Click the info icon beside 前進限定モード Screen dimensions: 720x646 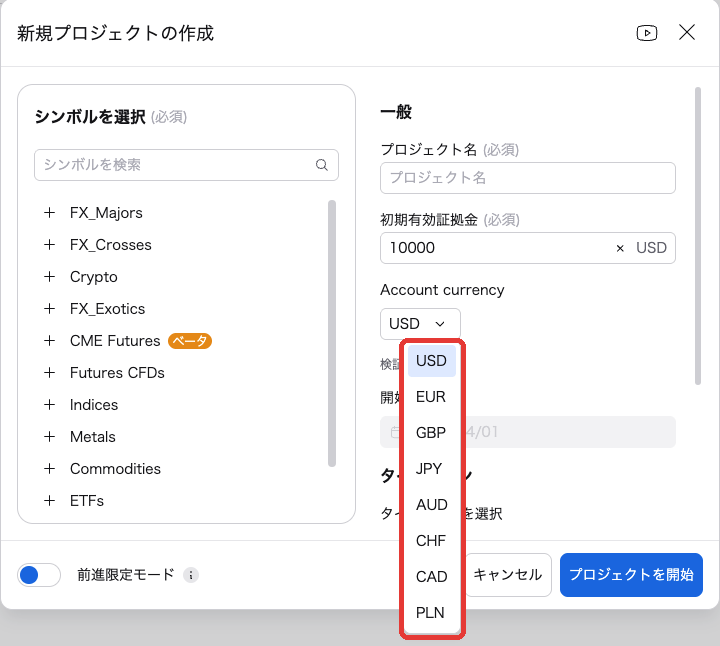191,575
